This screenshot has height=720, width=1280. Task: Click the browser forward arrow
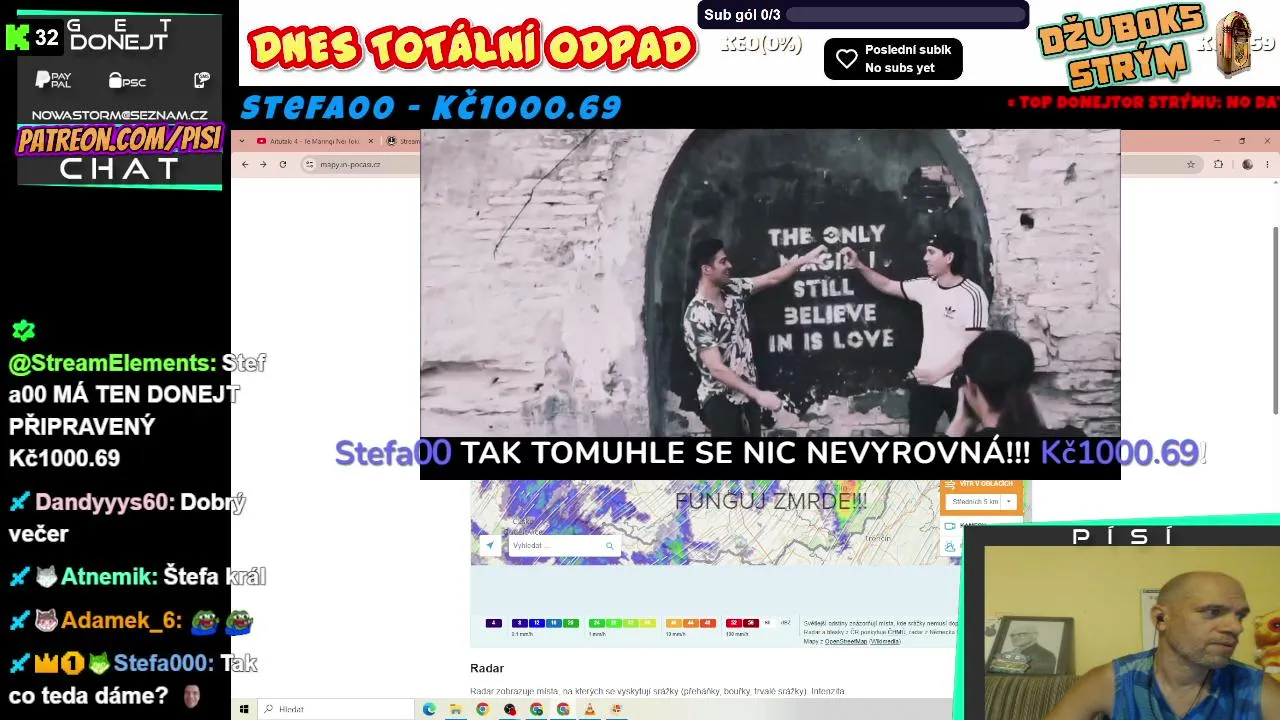point(263,164)
